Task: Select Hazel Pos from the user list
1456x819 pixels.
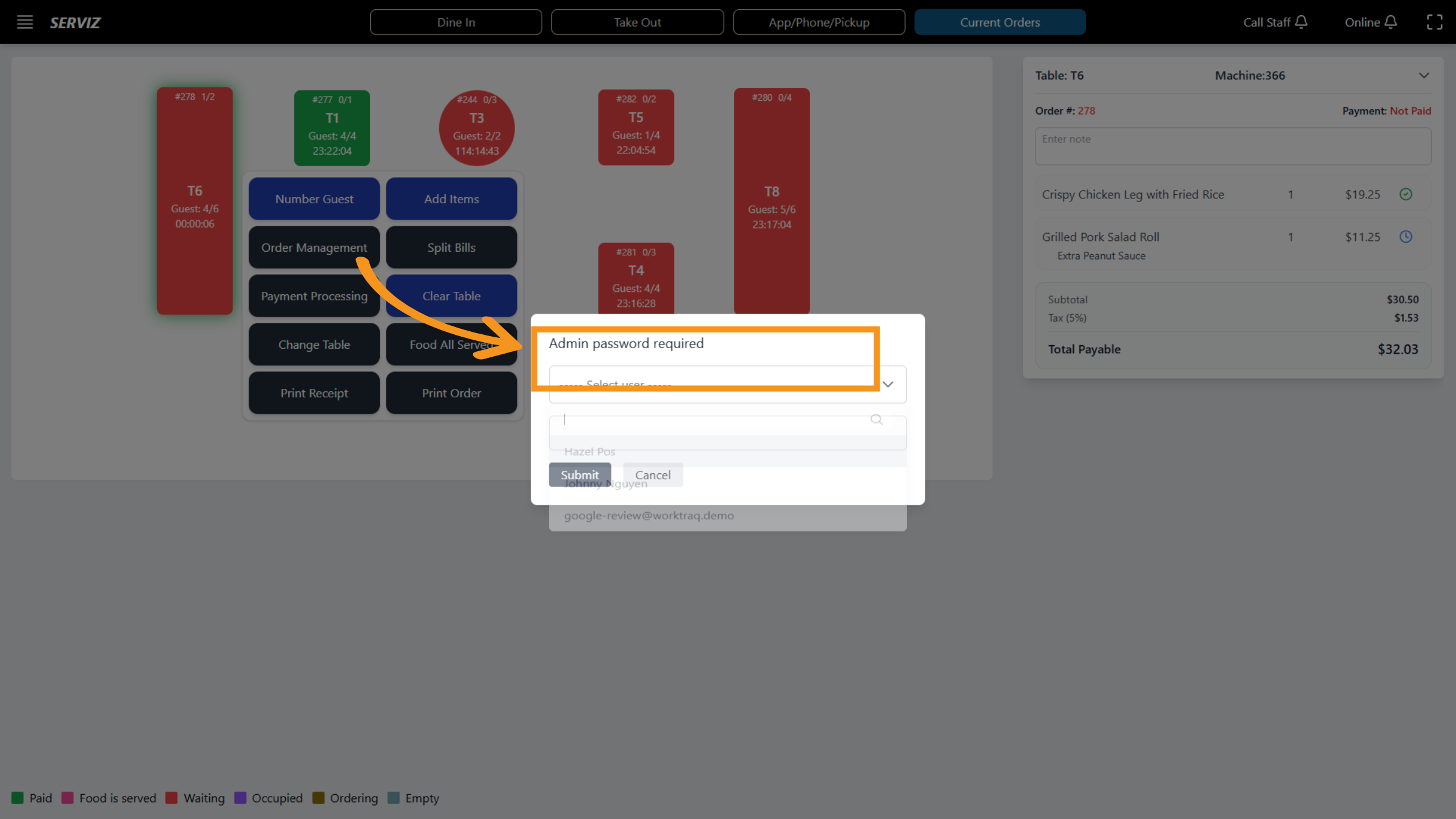Action: [589, 451]
